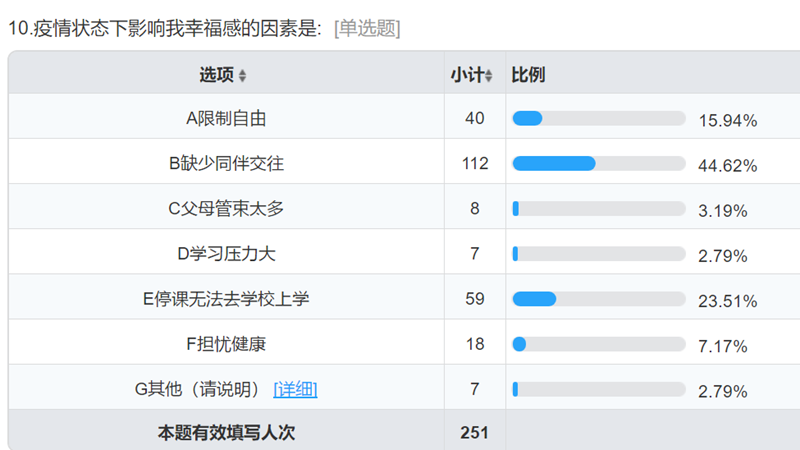Select the A限制自由 option row

[x=404, y=116]
